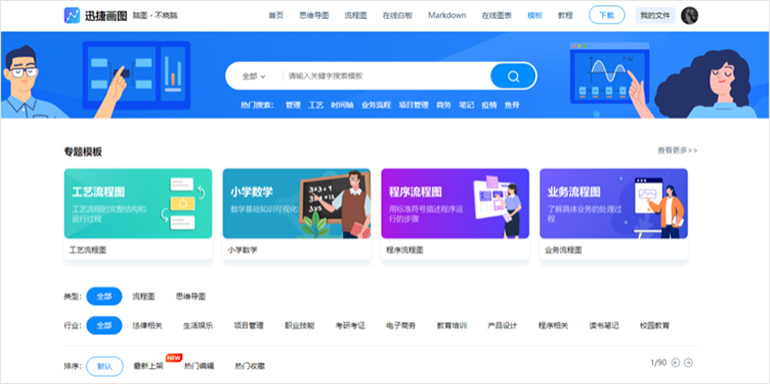Open Markdown in the top navigation

click(447, 15)
